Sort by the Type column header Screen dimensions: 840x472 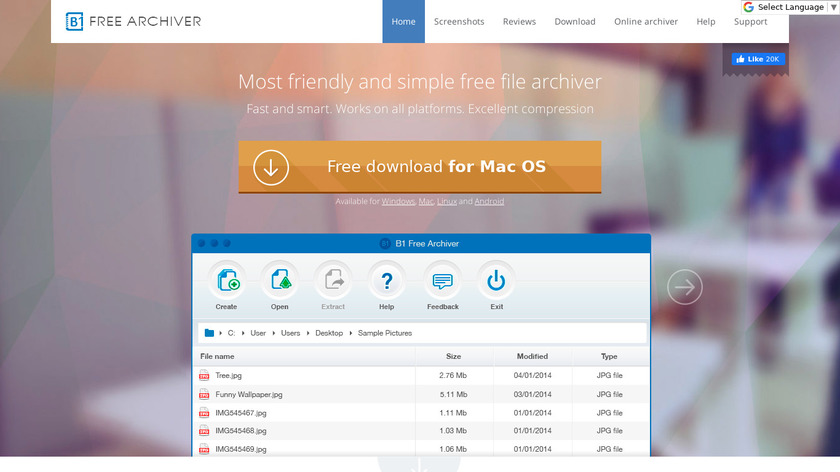tap(609, 356)
